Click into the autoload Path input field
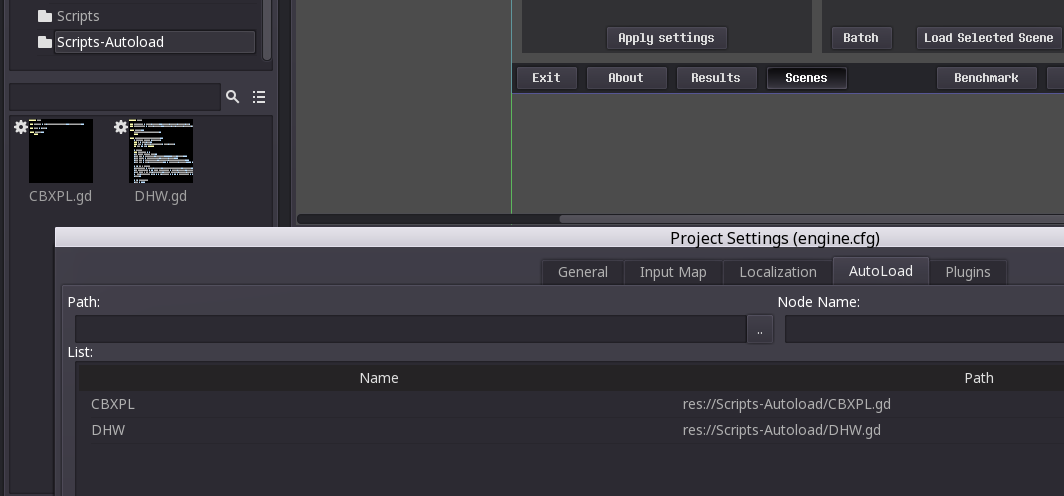 [411, 330]
